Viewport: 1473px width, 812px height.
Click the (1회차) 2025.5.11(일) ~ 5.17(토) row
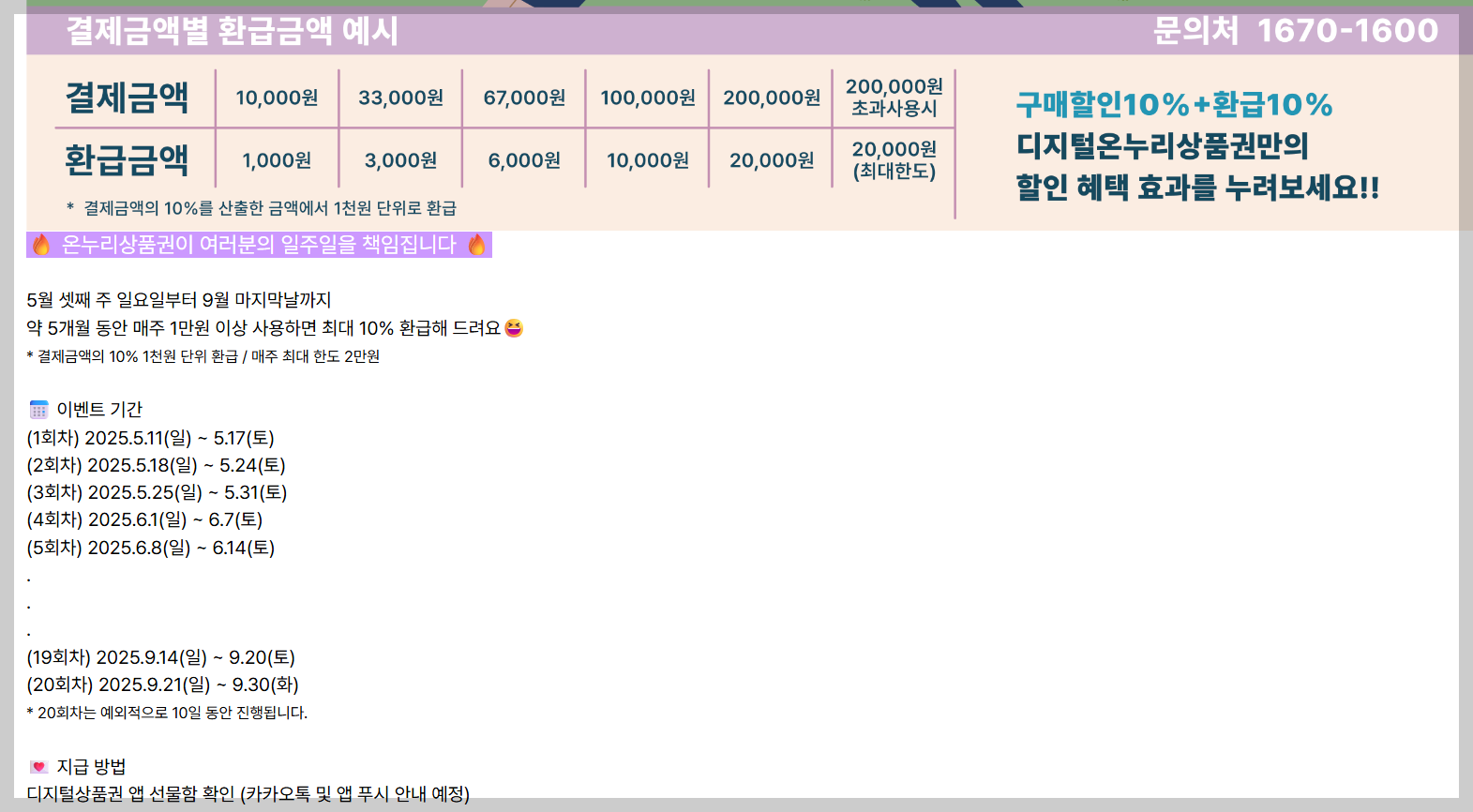150,438
